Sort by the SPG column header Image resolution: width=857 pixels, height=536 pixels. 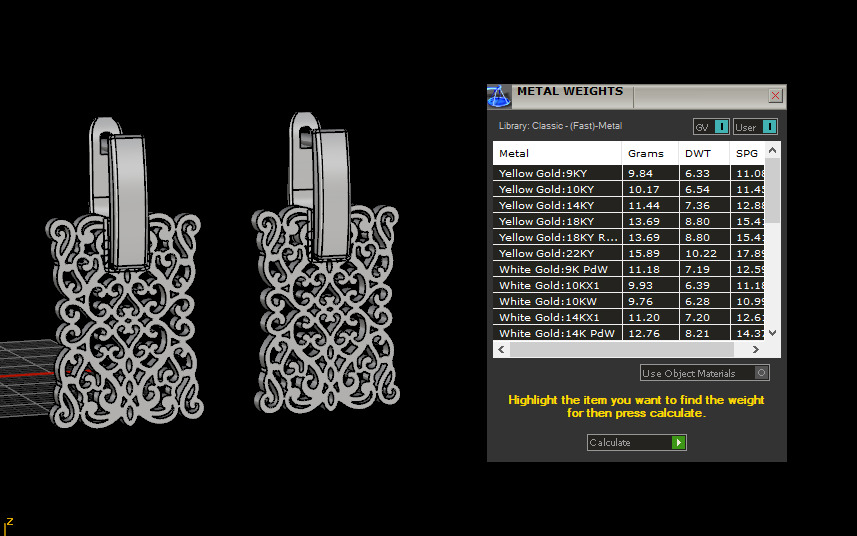(747, 154)
